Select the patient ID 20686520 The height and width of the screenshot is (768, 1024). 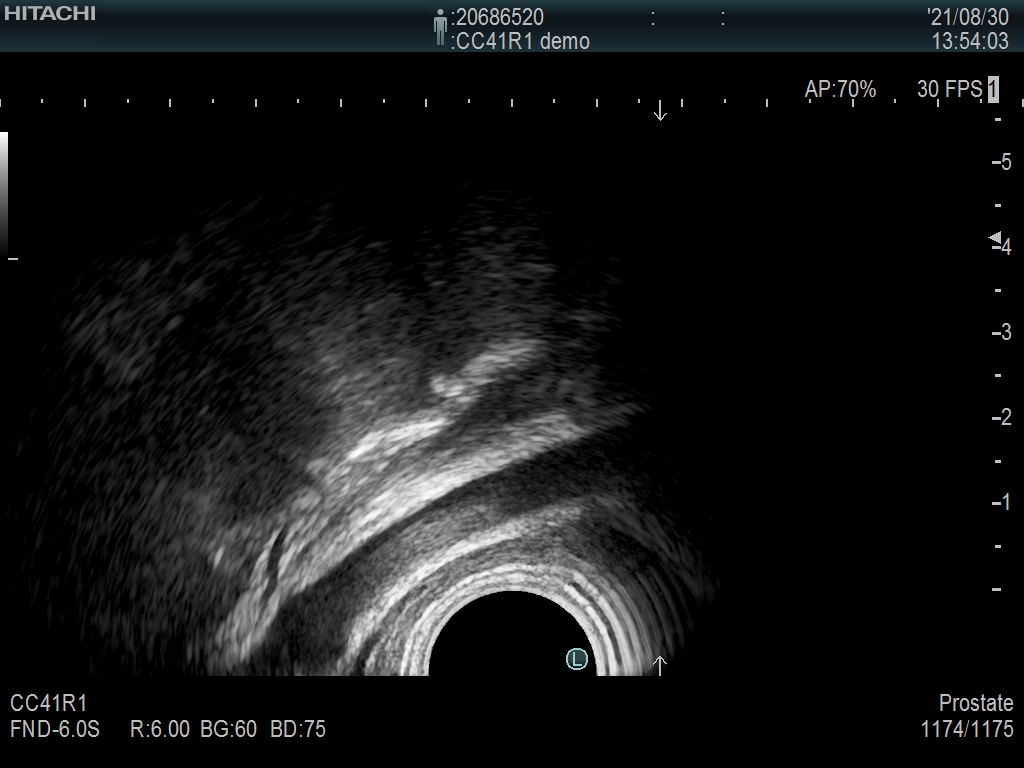tap(500, 17)
